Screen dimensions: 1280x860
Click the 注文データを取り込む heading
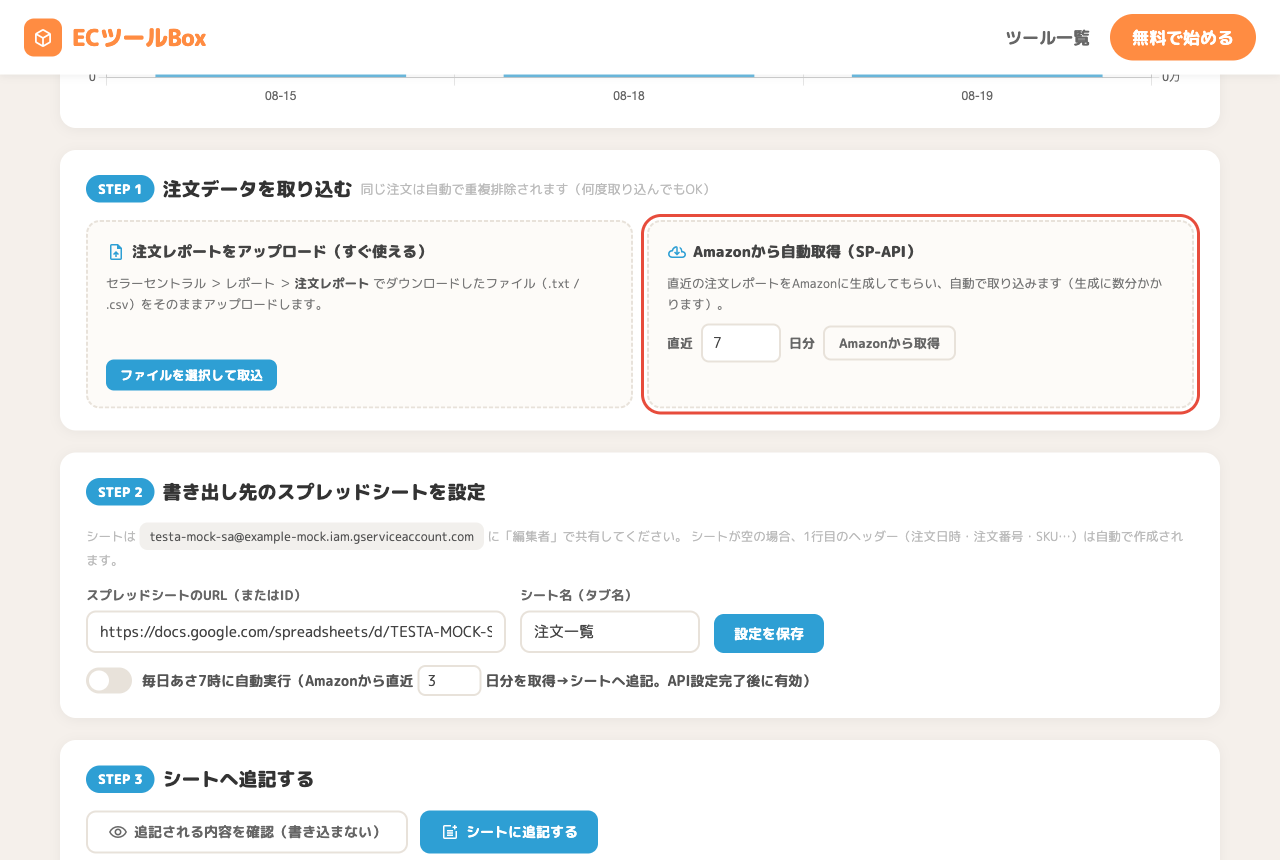tap(257, 189)
